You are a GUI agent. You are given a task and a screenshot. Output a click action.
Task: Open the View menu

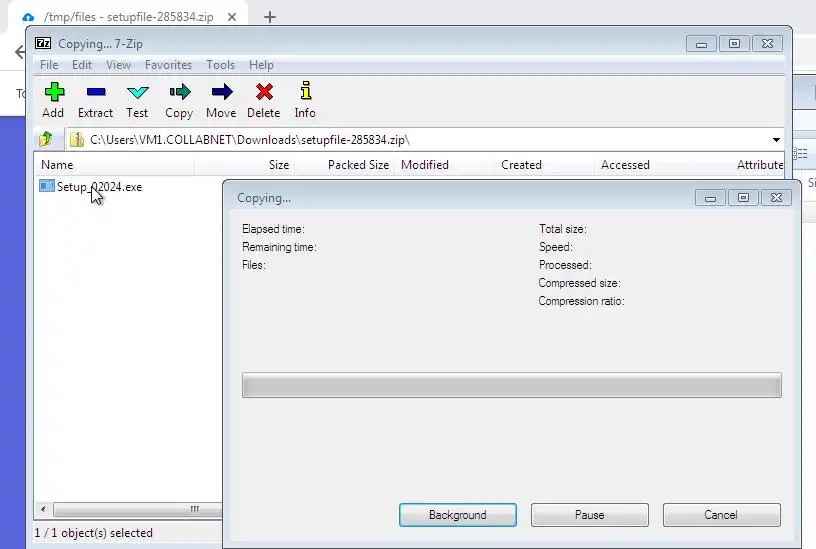point(119,65)
